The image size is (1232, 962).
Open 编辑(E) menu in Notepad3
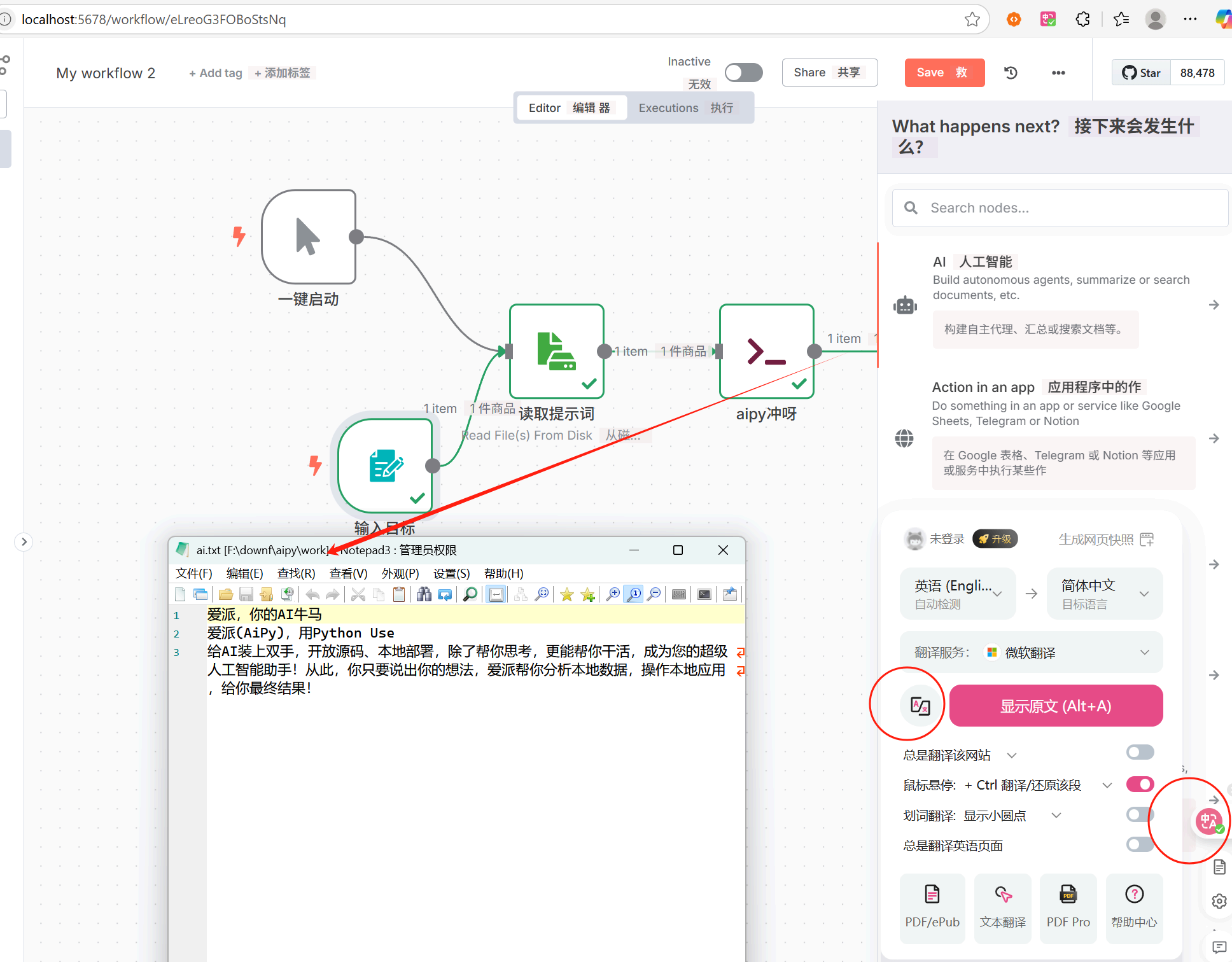coord(244,573)
